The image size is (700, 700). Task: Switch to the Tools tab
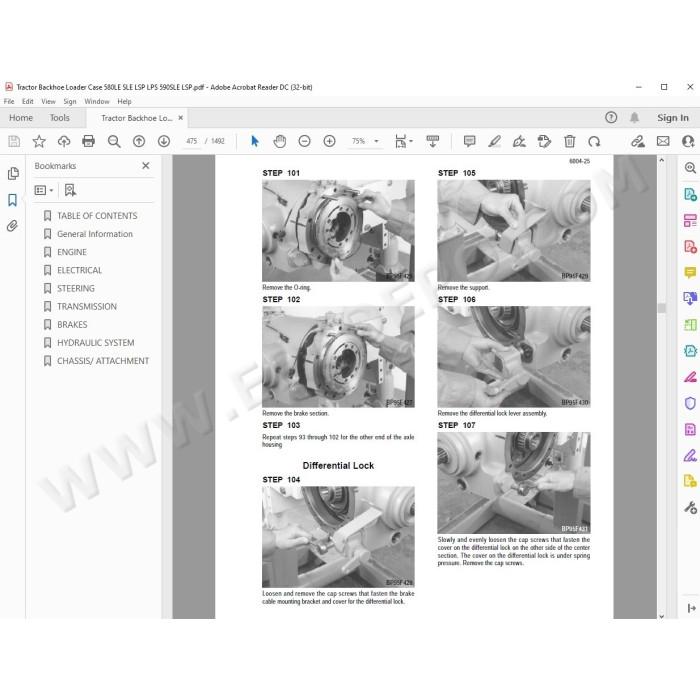click(x=59, y=118)
